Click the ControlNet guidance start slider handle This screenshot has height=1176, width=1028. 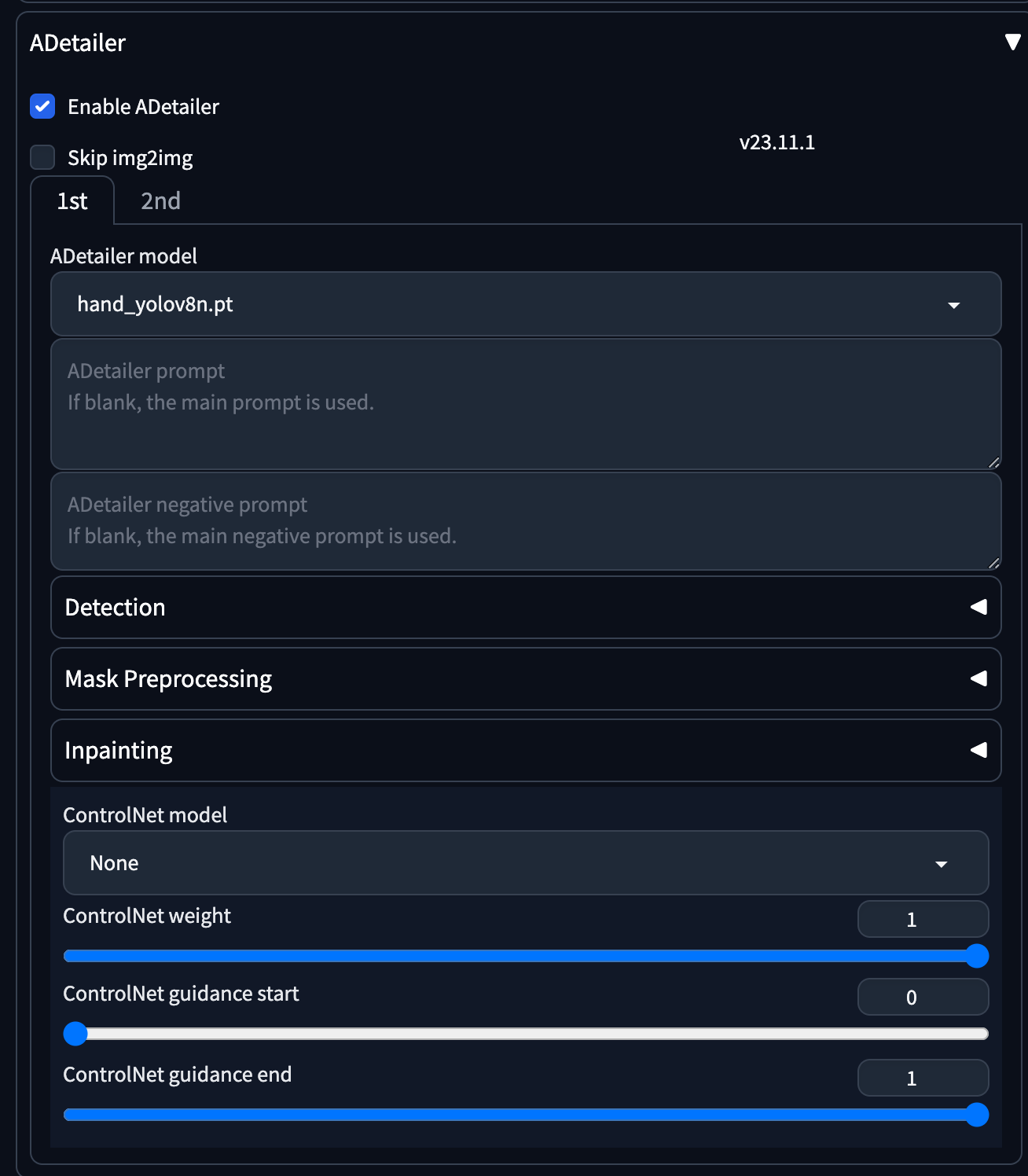75,1034
